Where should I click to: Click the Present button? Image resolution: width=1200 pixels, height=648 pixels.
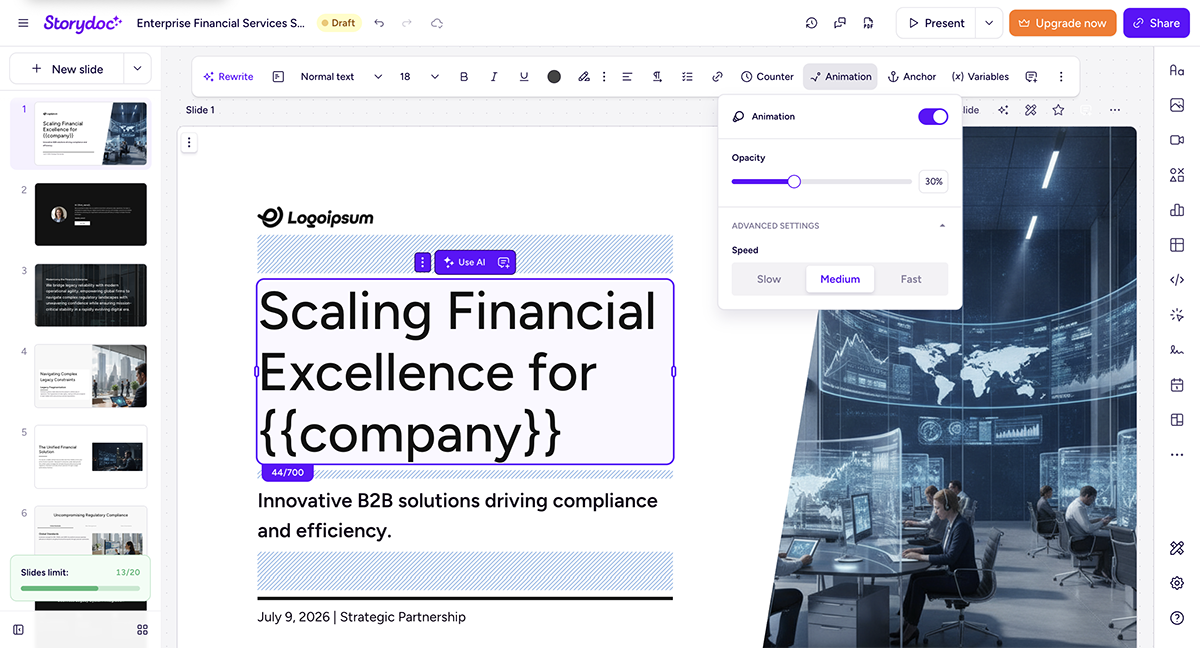point(936,23)
